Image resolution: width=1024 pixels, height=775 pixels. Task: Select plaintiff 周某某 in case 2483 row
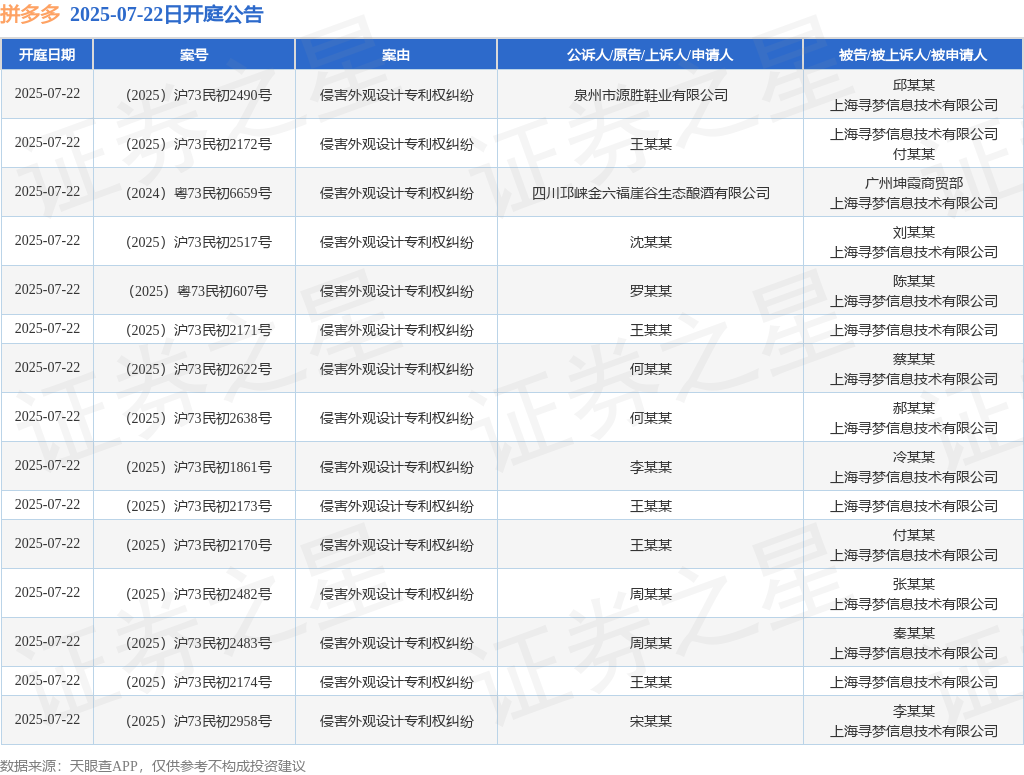click(650, 644)
